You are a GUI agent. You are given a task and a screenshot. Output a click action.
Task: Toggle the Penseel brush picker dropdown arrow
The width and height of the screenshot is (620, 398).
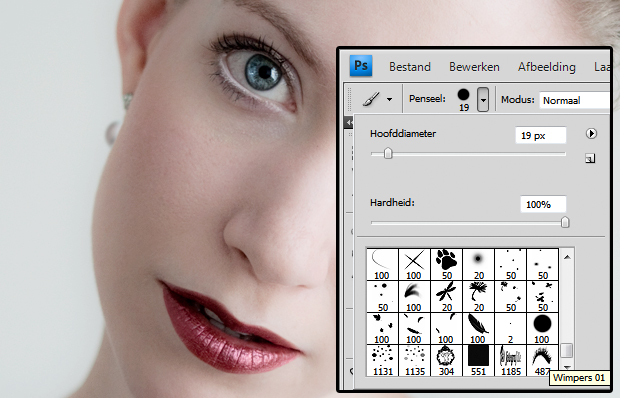(x=483, y=100)
